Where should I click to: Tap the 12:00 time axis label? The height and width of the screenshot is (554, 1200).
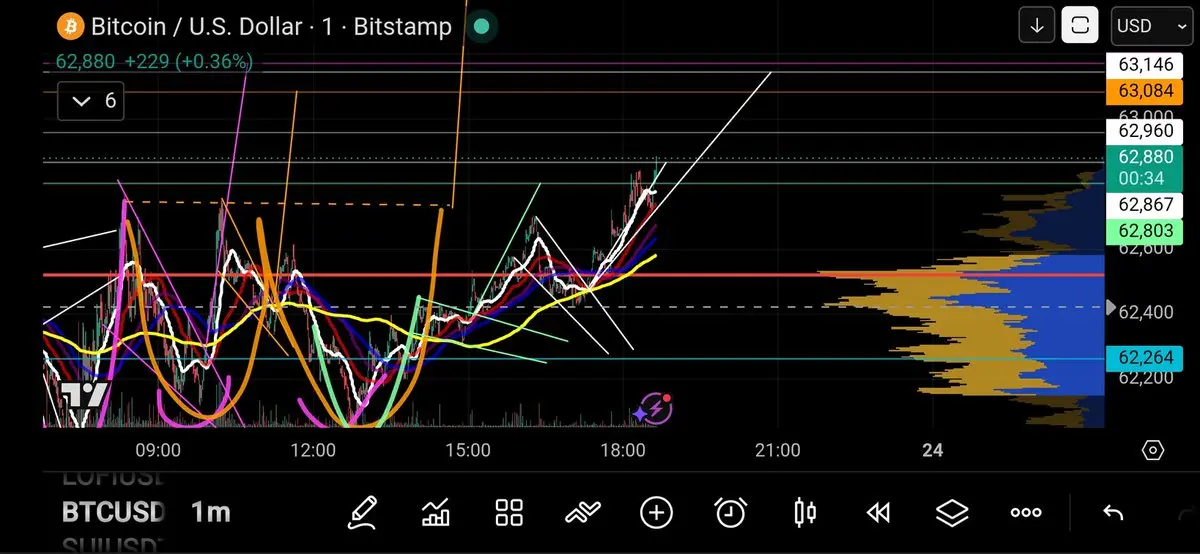(x=313, y=451)
